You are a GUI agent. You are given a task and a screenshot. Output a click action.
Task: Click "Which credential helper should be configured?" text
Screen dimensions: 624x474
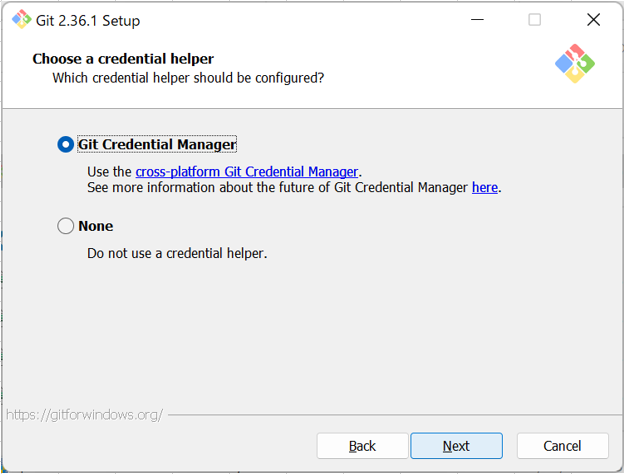[188, 77]
